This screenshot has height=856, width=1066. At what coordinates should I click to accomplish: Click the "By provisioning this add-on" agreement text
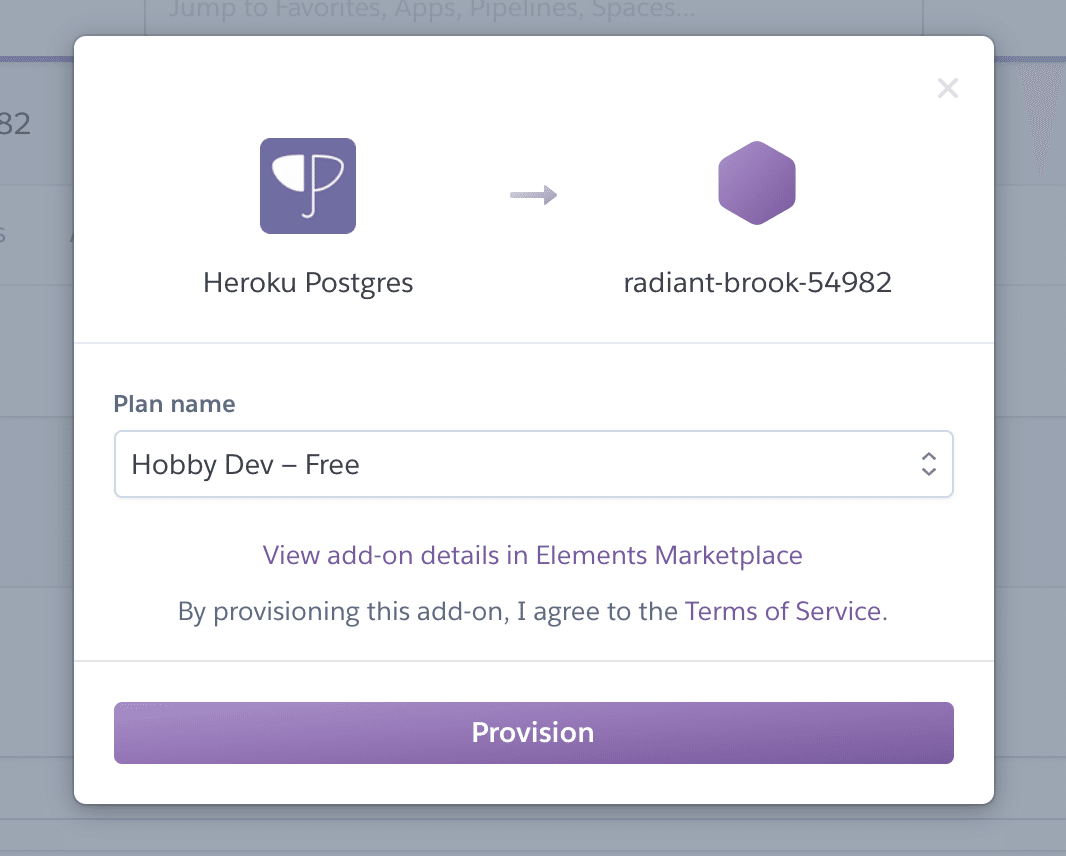click(428, 611)
